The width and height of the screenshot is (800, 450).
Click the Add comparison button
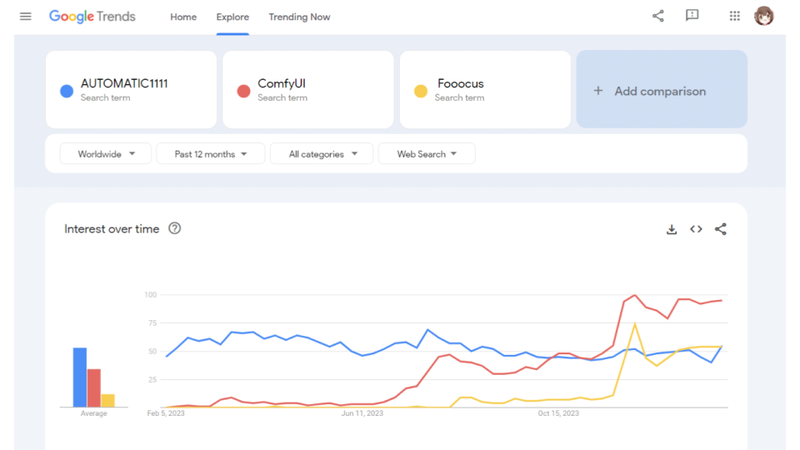pyautogui.click(x=662, y=89)
